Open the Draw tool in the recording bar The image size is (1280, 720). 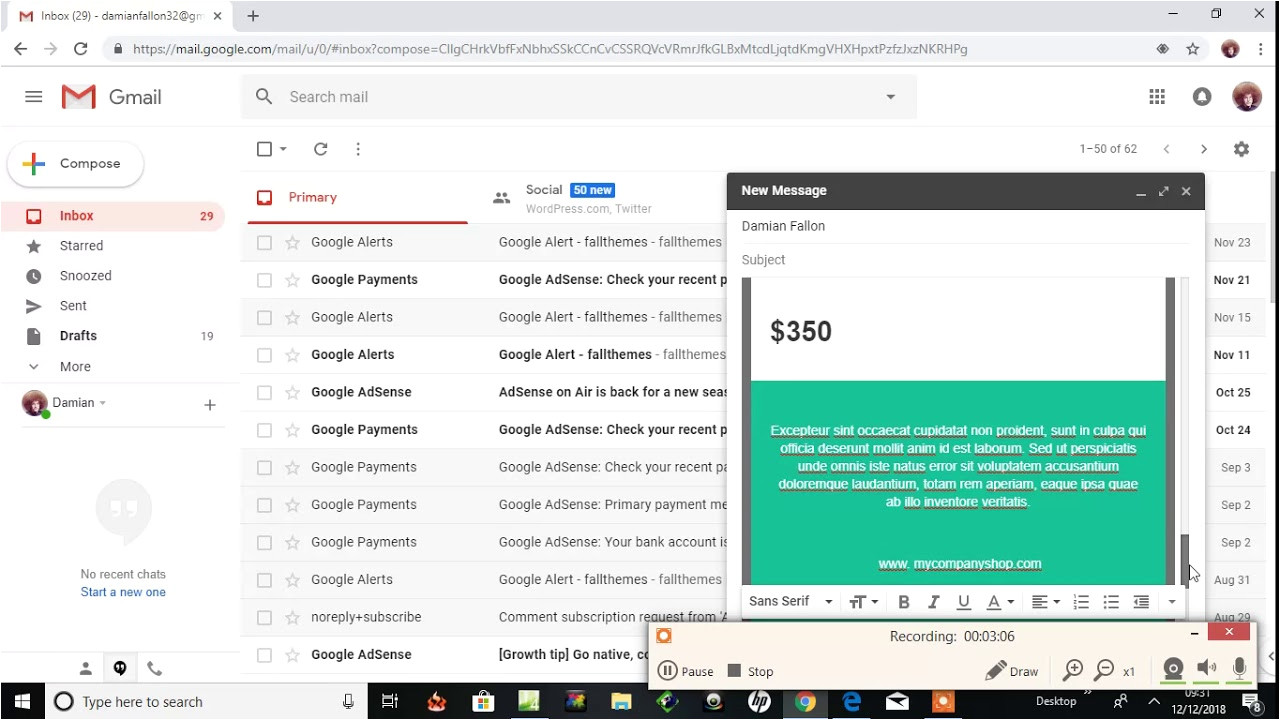pyautogui.click(x=1011, y=670)
